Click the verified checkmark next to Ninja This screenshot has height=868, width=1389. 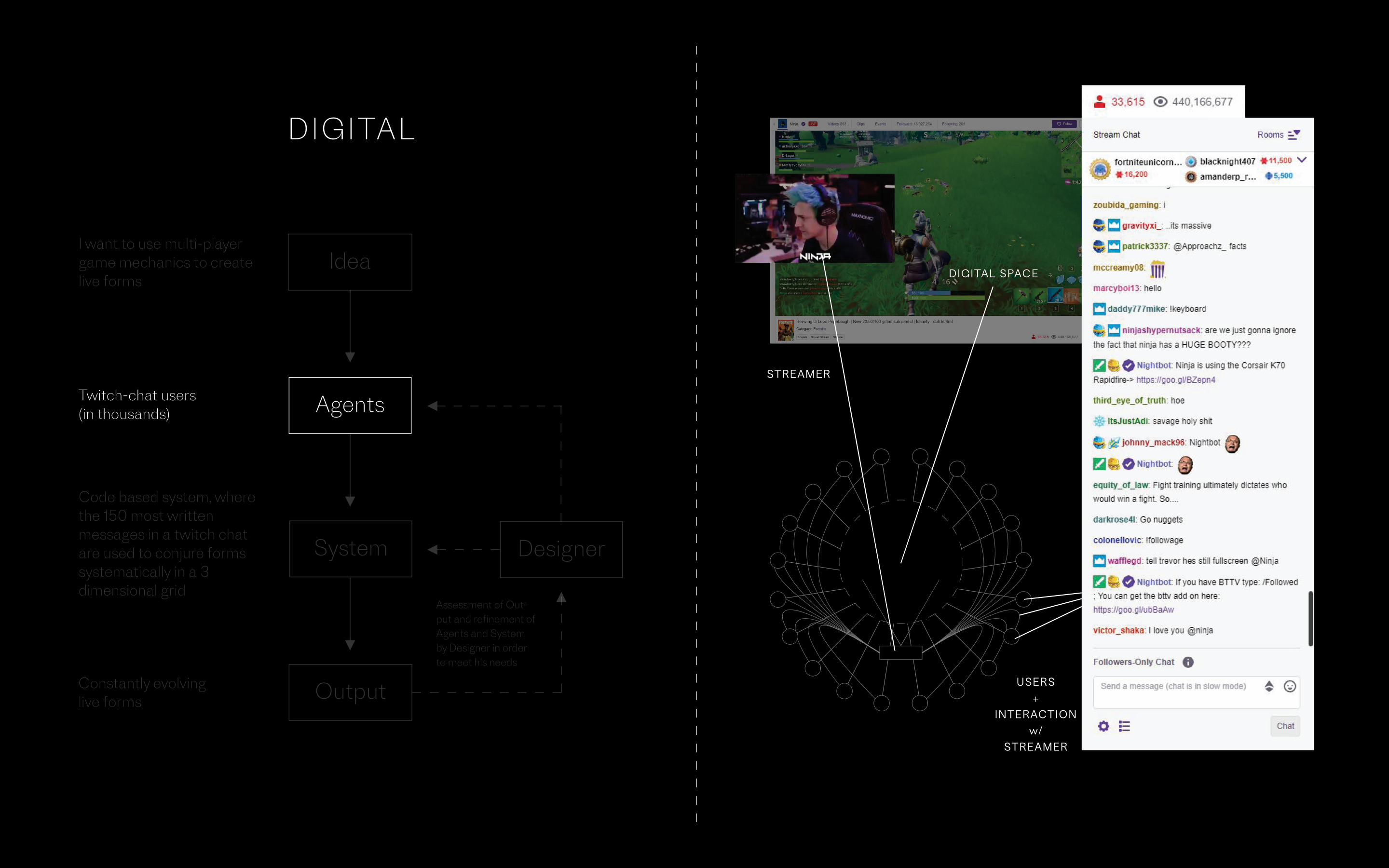[x=803, y=124]
